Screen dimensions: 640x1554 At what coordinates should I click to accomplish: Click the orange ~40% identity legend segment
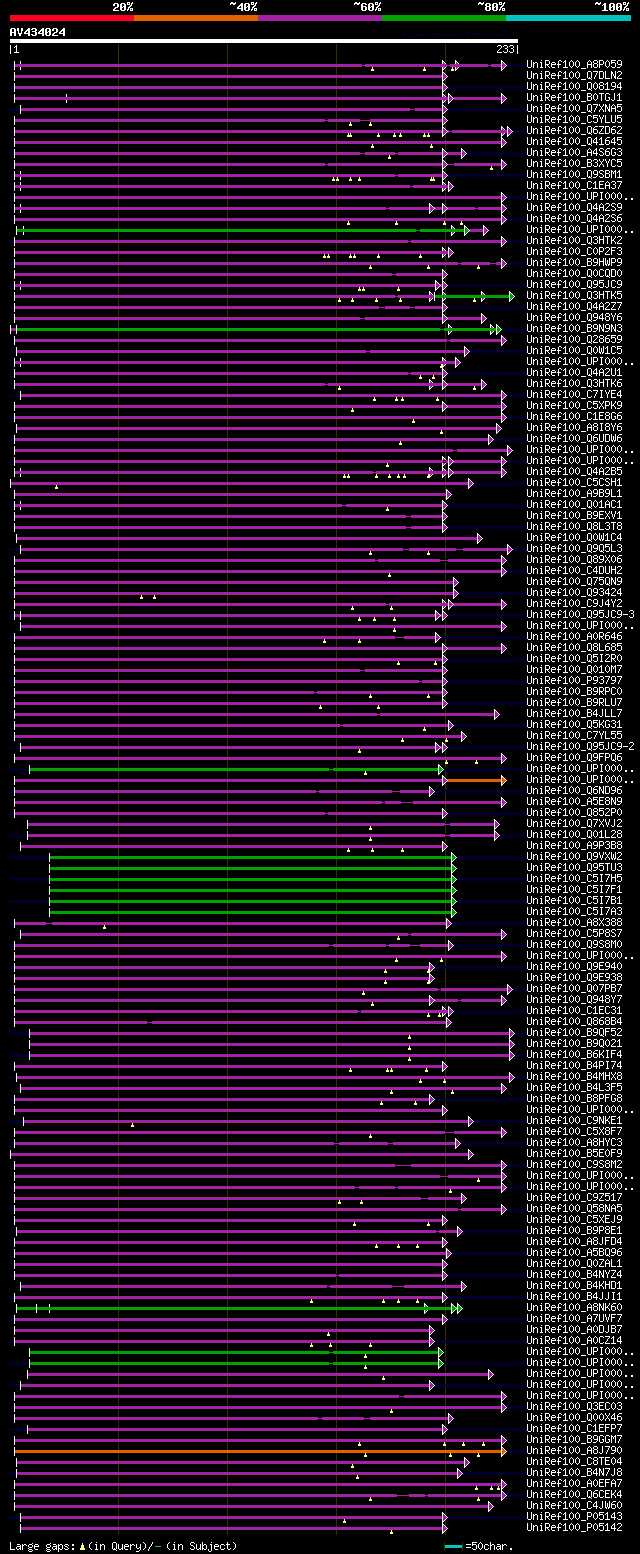(x=195, y=18)
